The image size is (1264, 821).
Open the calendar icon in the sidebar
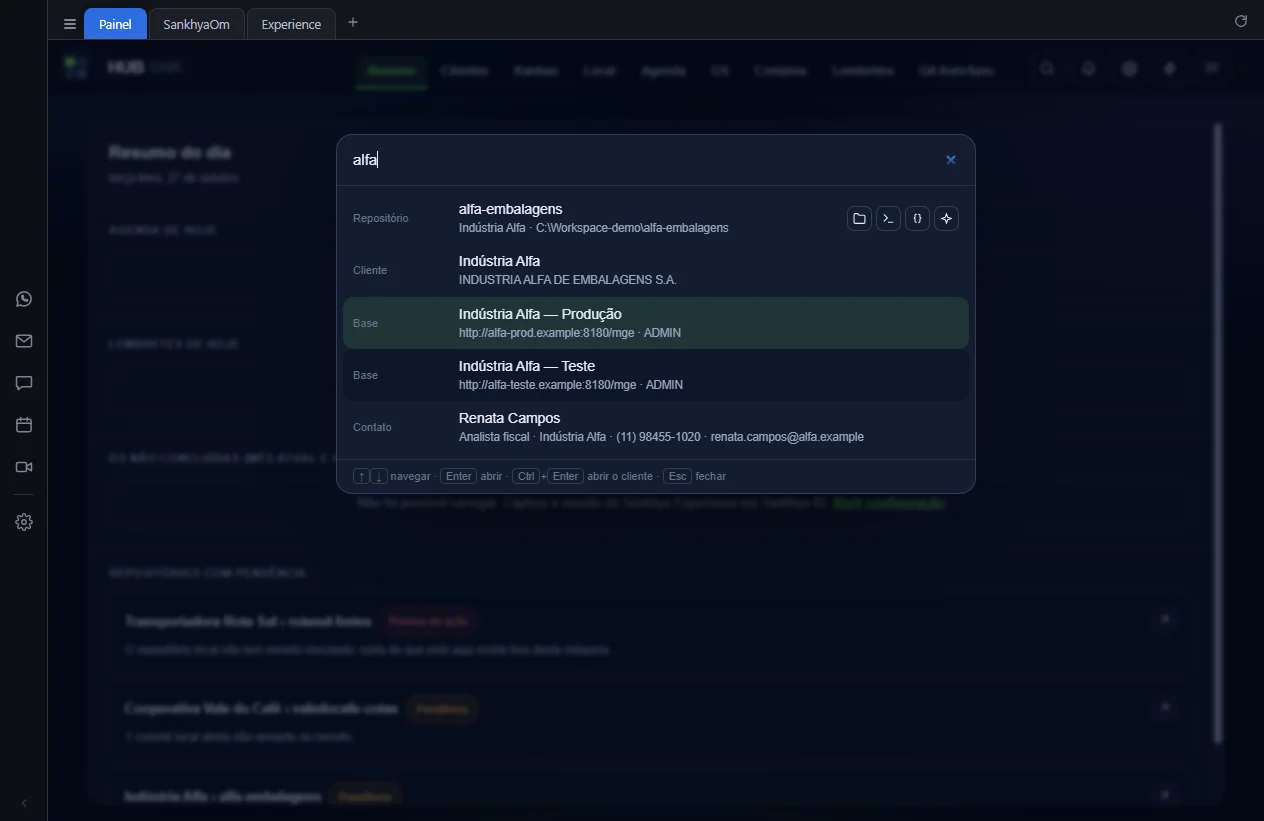pyautogui.click(x=24, y=425)
